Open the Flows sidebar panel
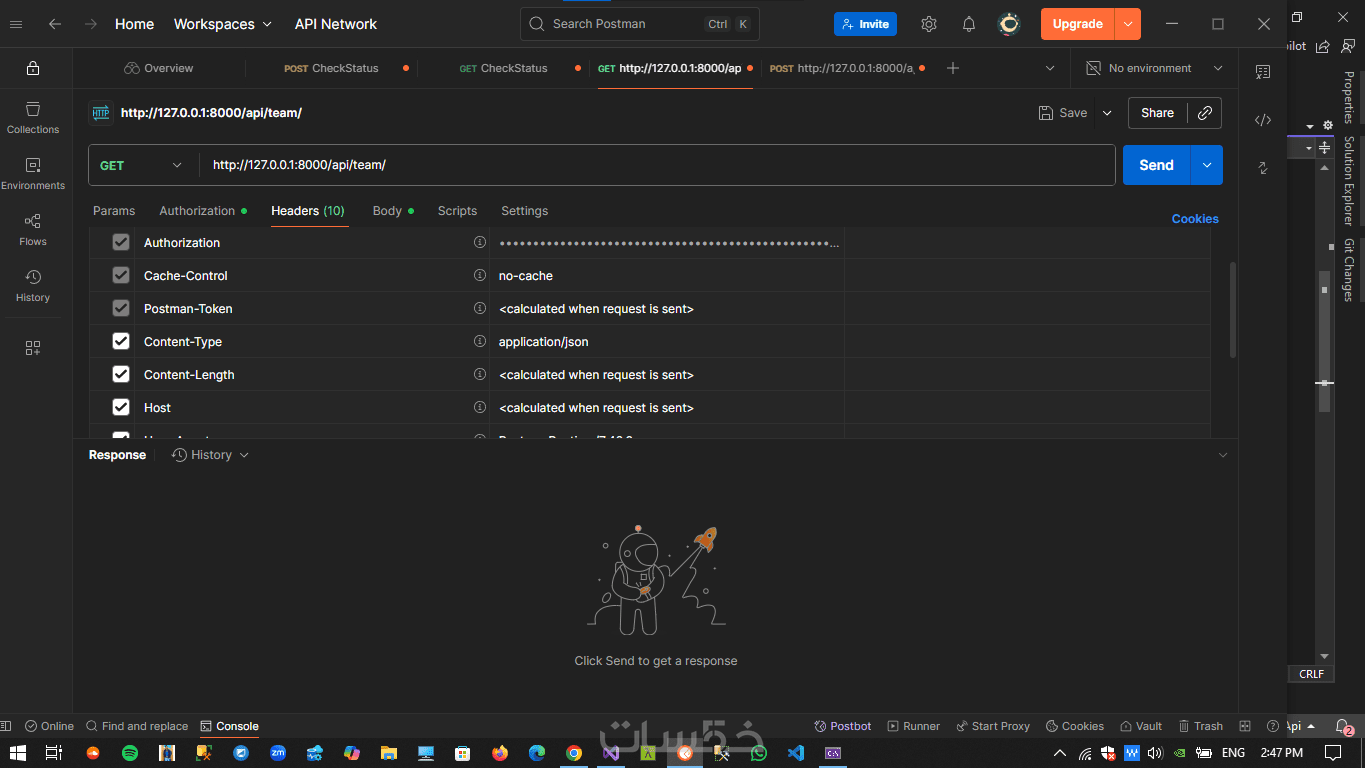Viewport: 1365px width, 768px height. [33, 229]
